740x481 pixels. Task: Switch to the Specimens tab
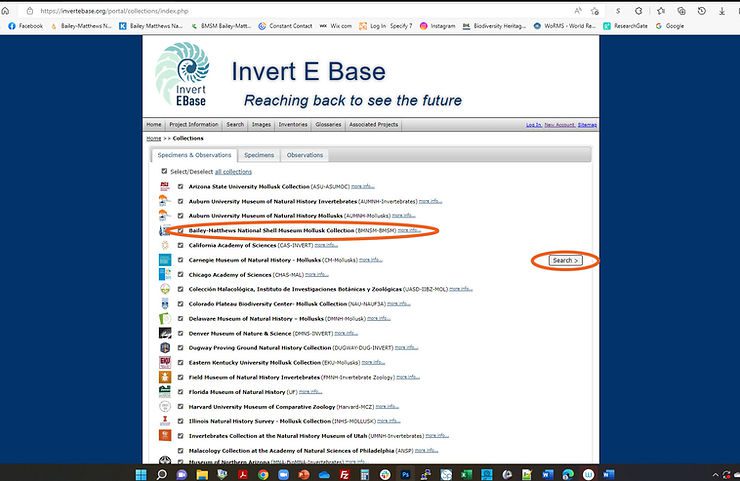coord(259,155)
